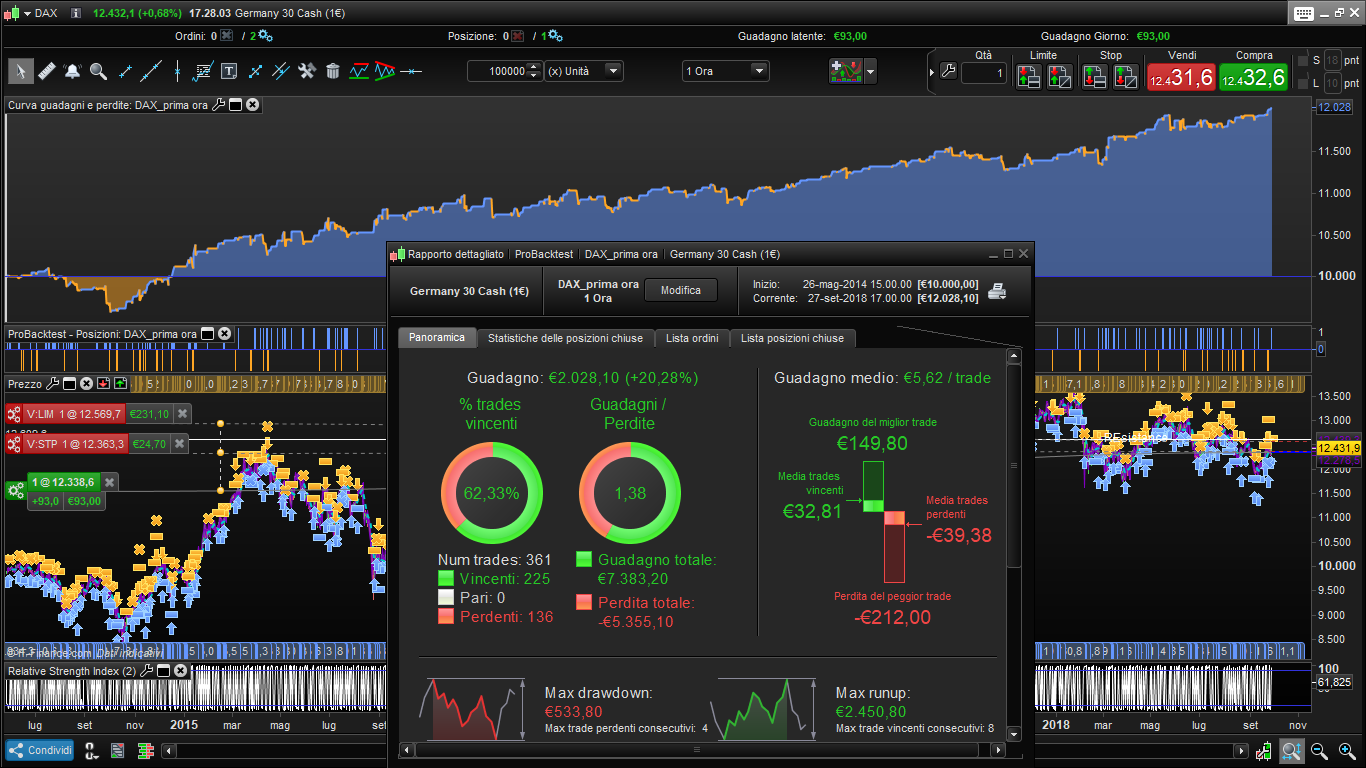1366x768 pixels.
Task: Click the add indicator chart button
Action: [846, 71]
